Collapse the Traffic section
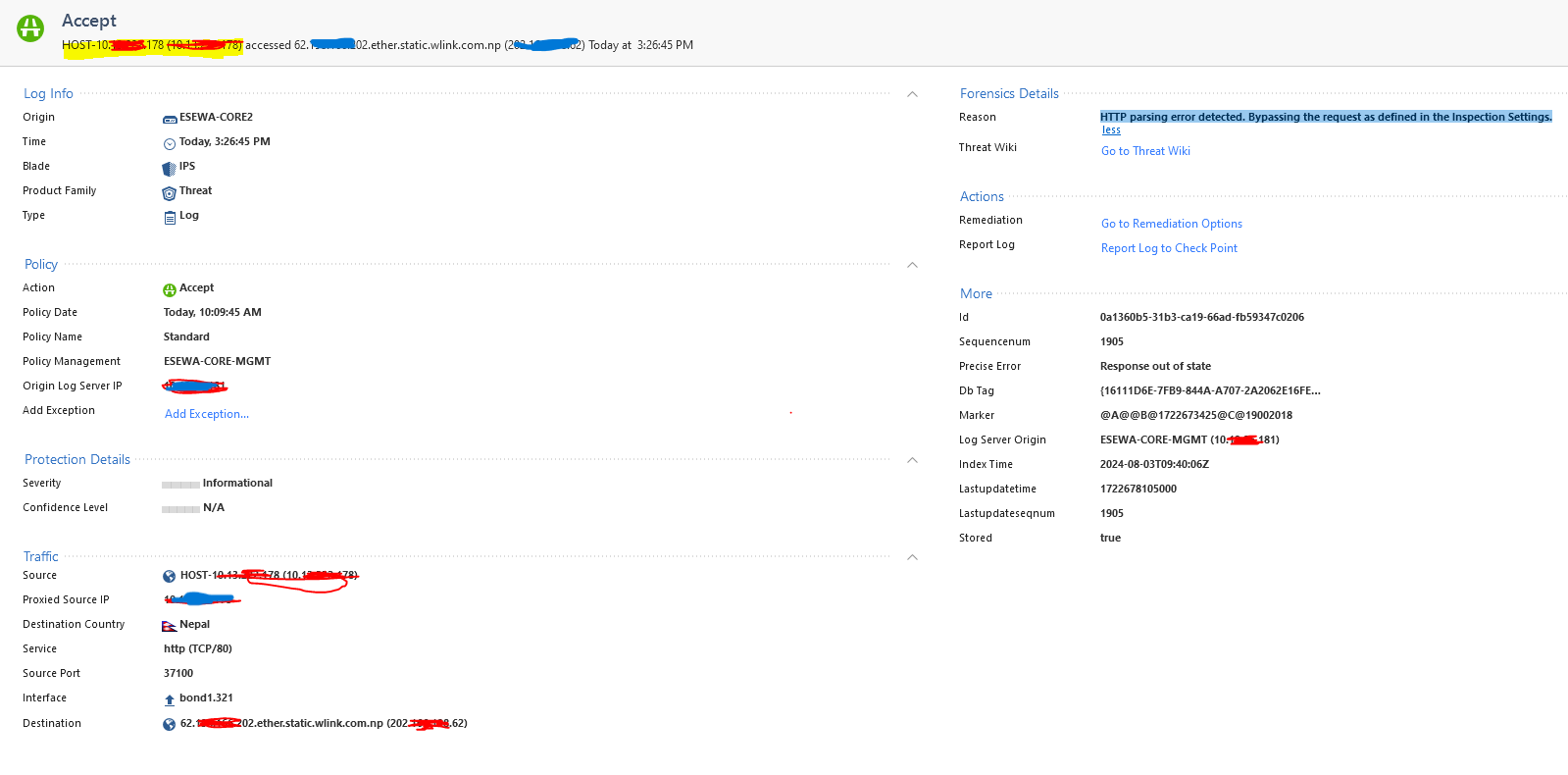The height and width of the screenshot is (775, 1568). (x=912, y=557)
